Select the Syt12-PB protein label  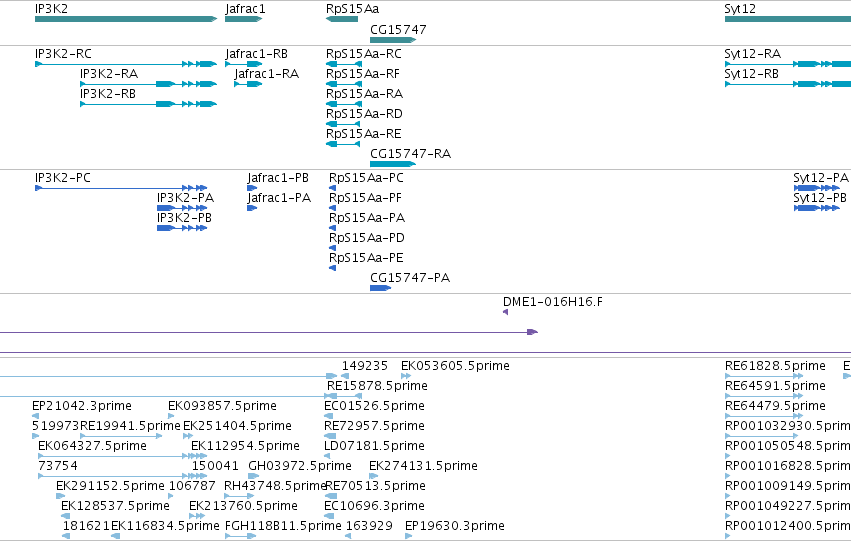click(x=820, y=198)
